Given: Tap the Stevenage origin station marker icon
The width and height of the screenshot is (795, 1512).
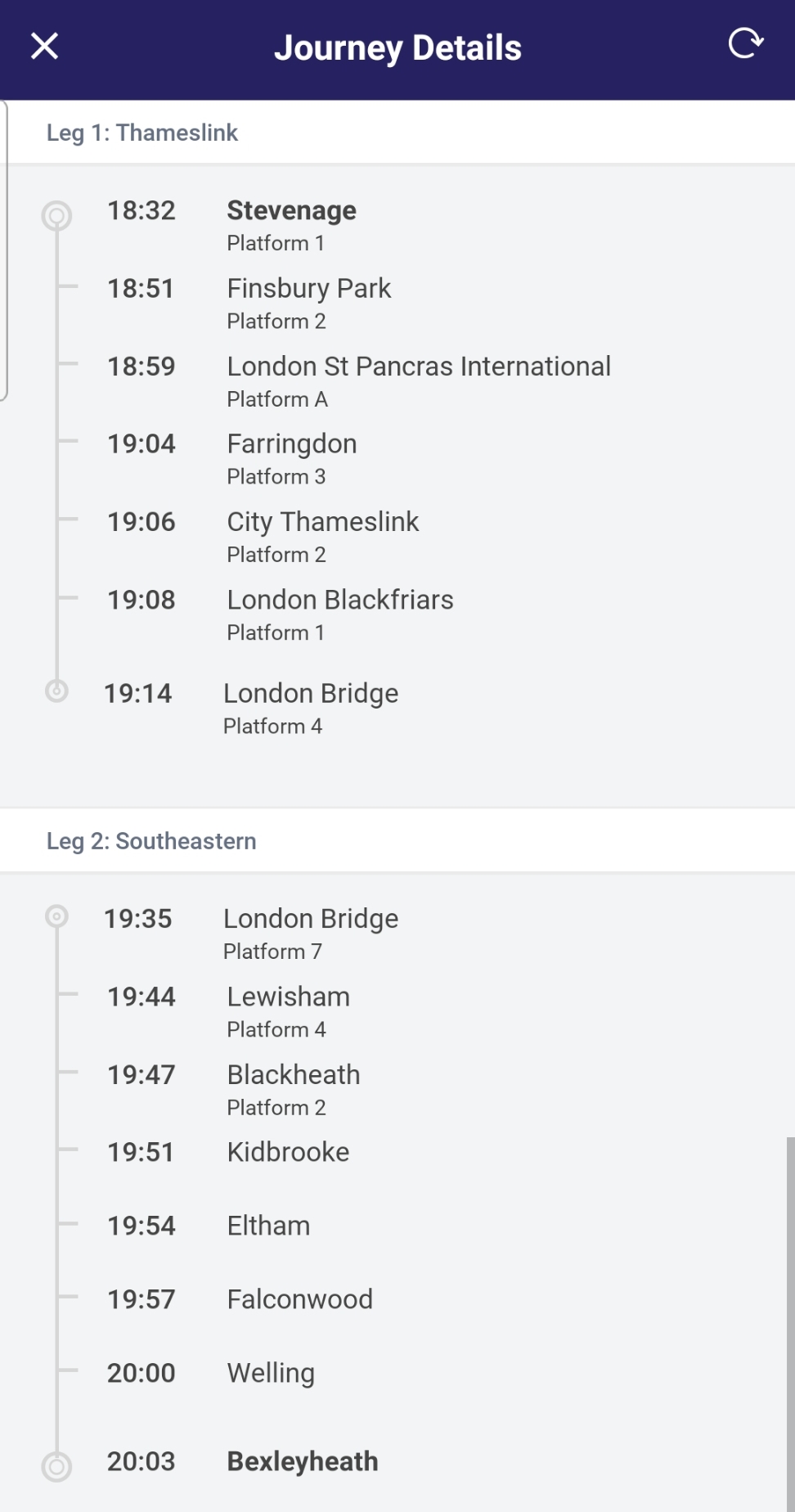Looking at the screenshot, I should [x=56, y=216].
